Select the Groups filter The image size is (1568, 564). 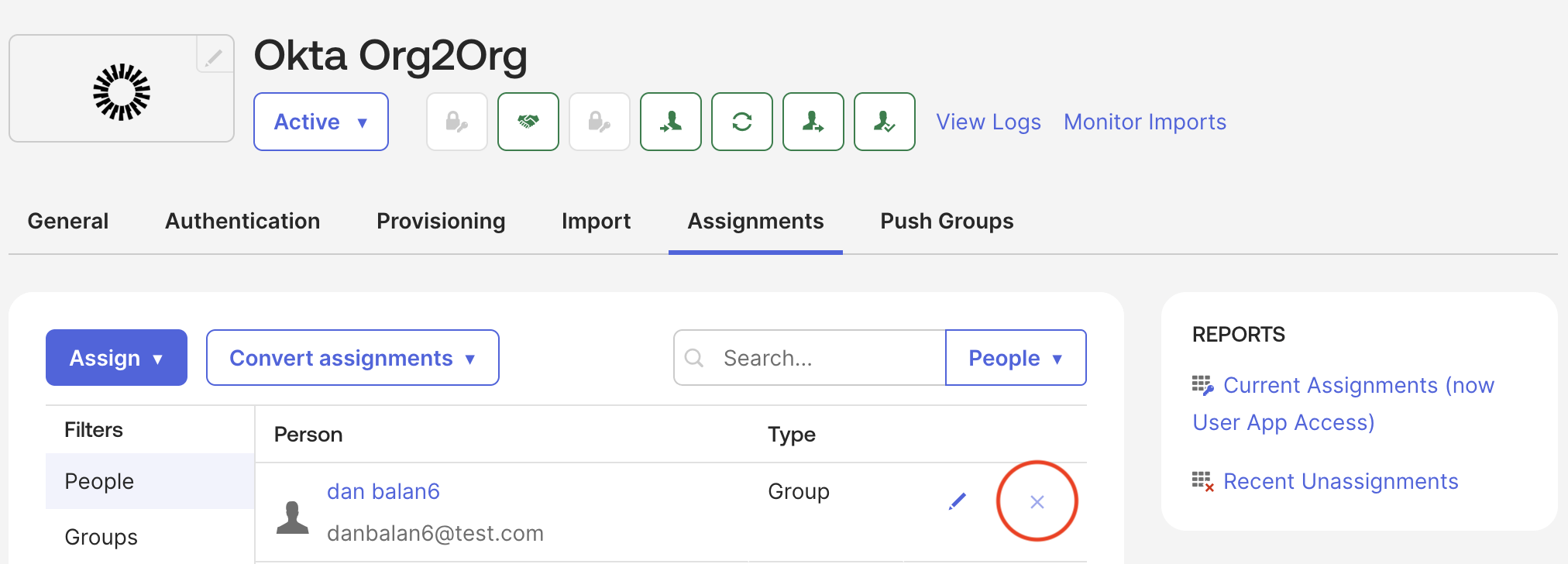(x=150, y=537)
